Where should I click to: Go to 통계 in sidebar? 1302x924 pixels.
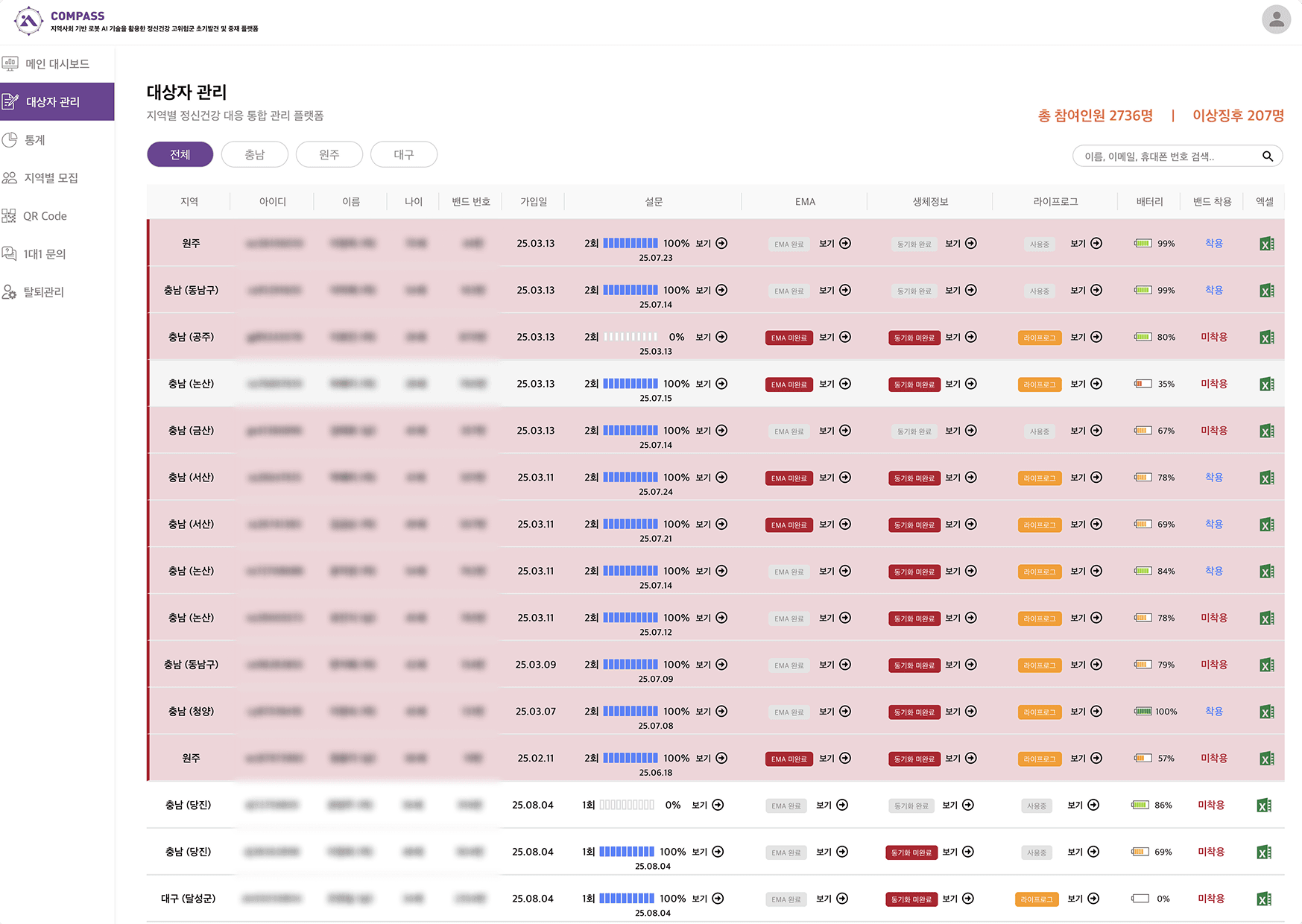[x=35, y=140]
